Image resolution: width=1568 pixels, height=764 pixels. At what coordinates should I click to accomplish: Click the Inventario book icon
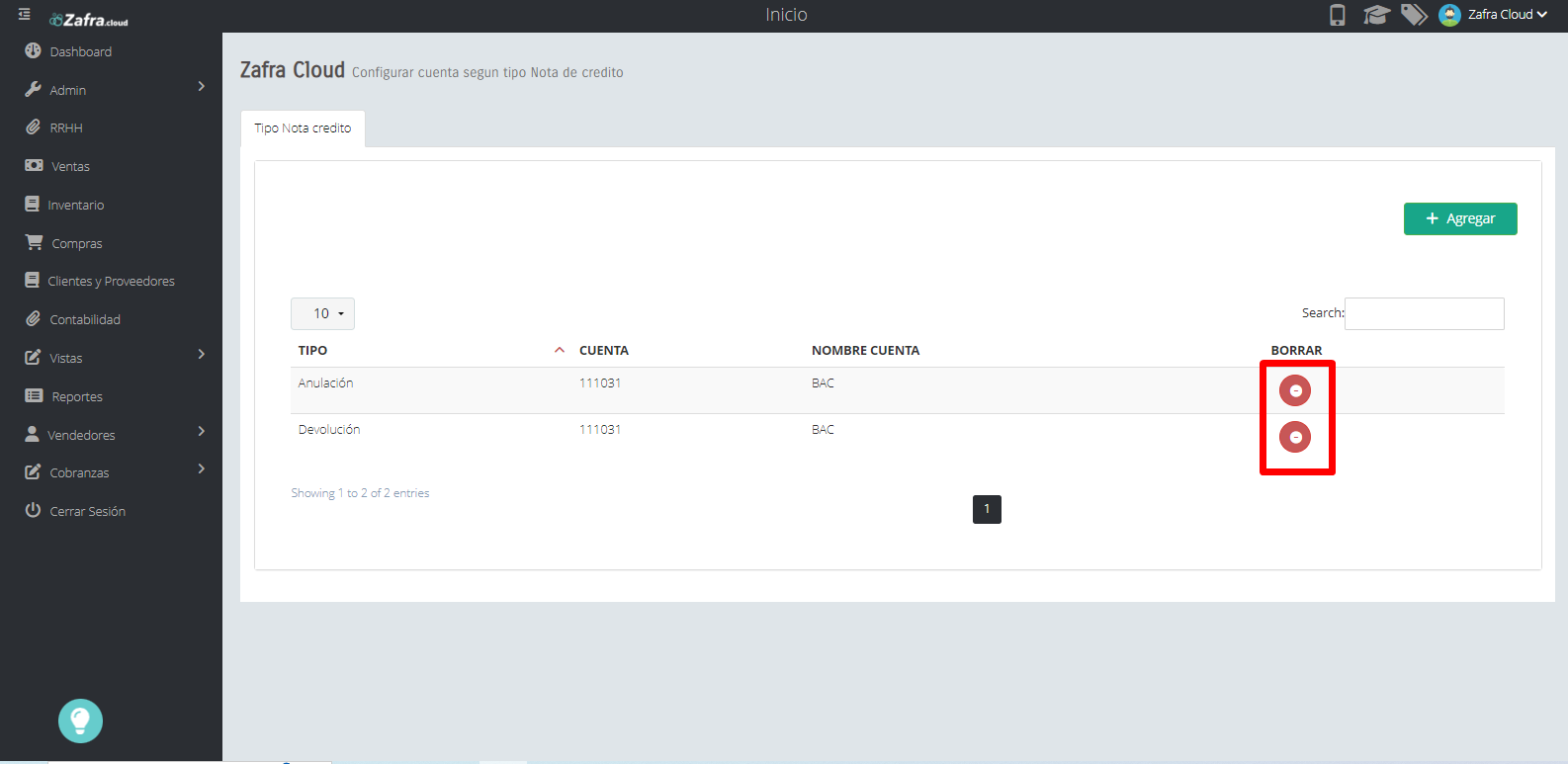coord(32,204)
